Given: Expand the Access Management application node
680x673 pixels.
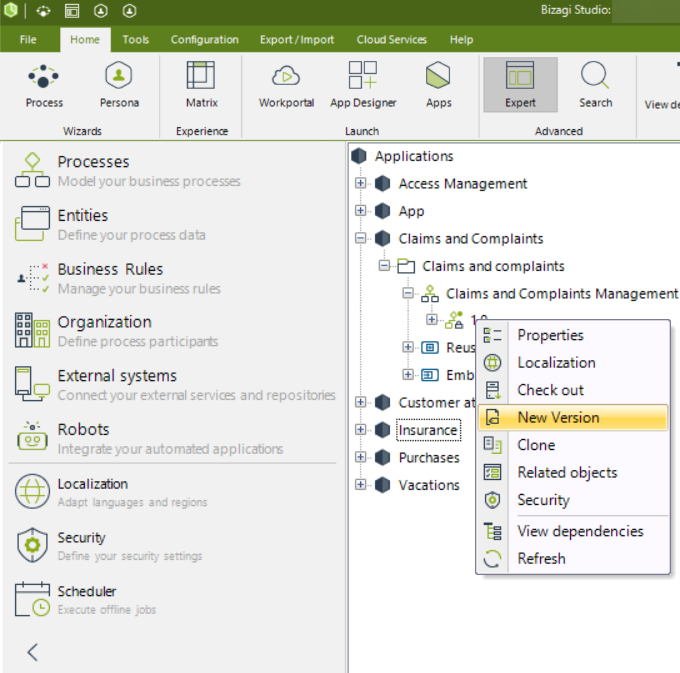Looking at the screenshot, I should point(361,184).
